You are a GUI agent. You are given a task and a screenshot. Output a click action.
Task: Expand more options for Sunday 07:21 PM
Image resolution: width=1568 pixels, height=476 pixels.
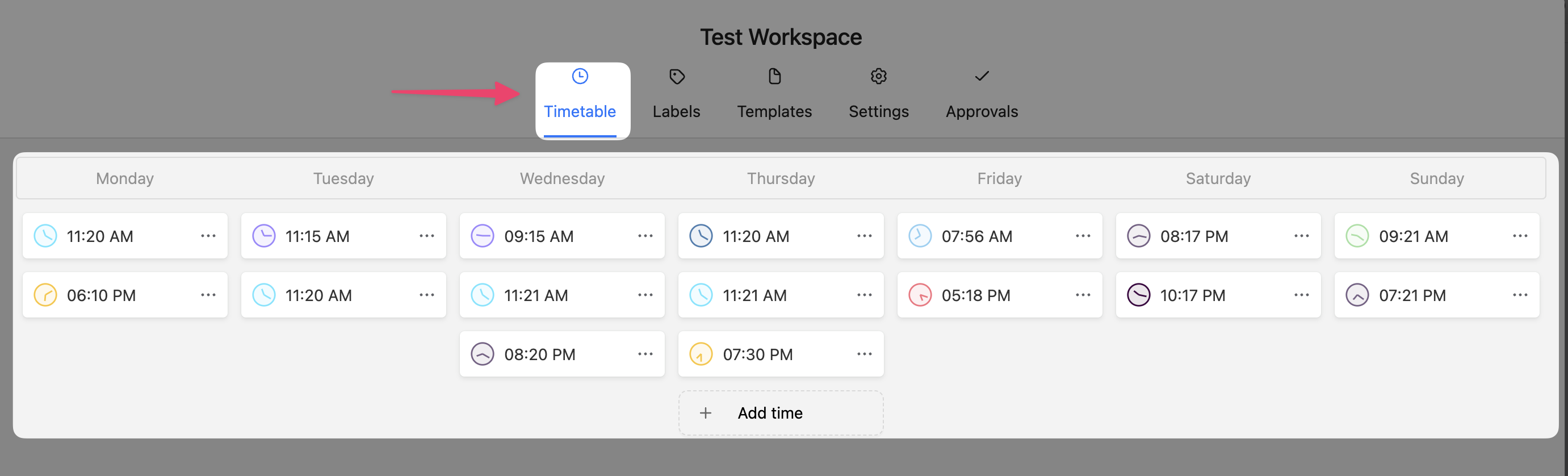pyautogui.click(x=1520, y=295)
